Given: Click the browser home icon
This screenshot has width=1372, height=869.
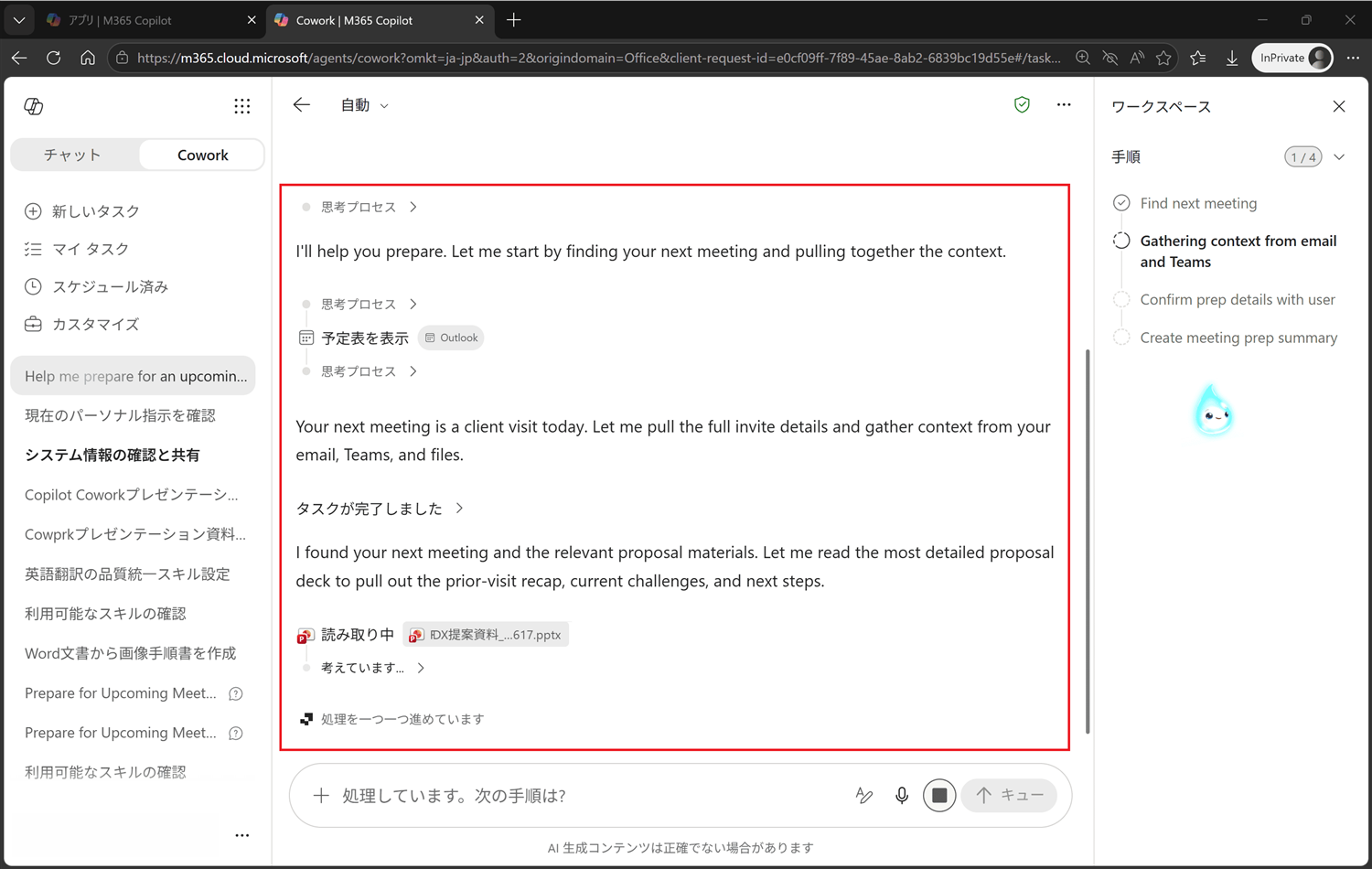Looking at the screenshot, I should [88, 58].
